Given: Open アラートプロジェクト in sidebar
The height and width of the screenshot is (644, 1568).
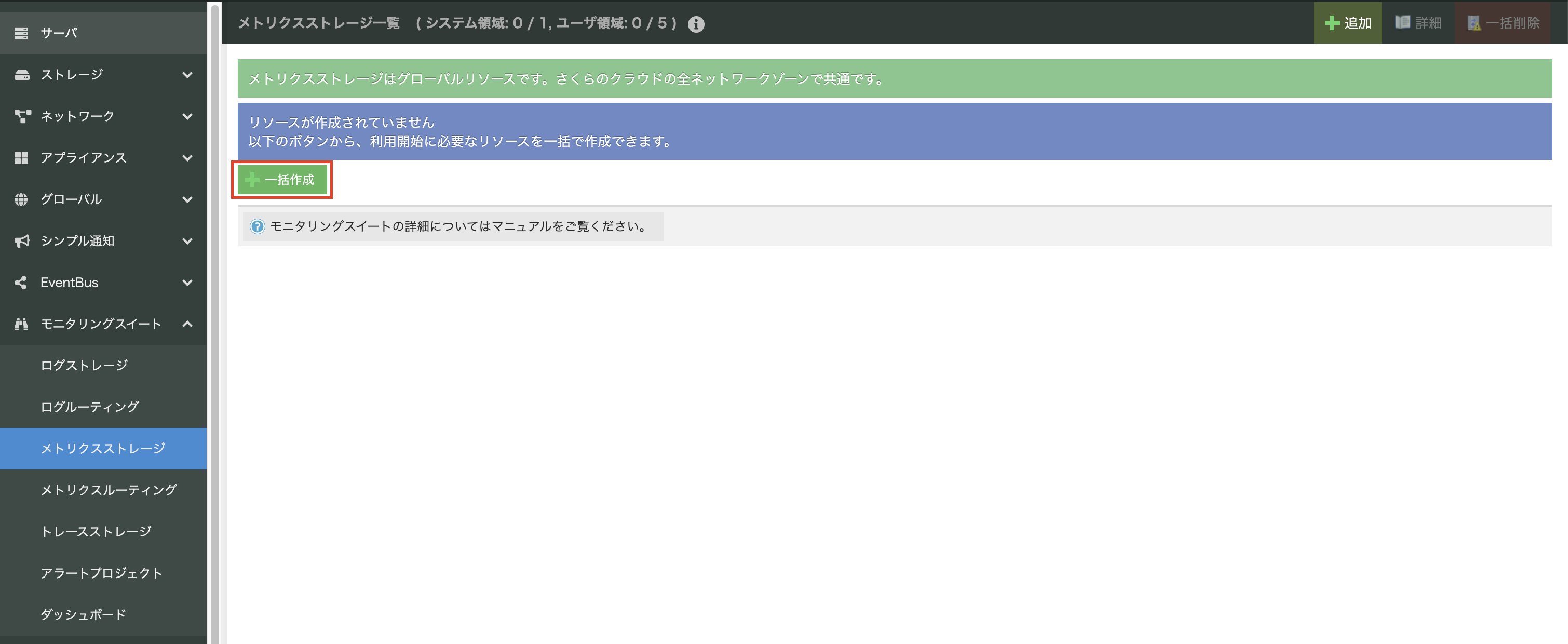Looking at the screenshot, I should click(103, 573).
